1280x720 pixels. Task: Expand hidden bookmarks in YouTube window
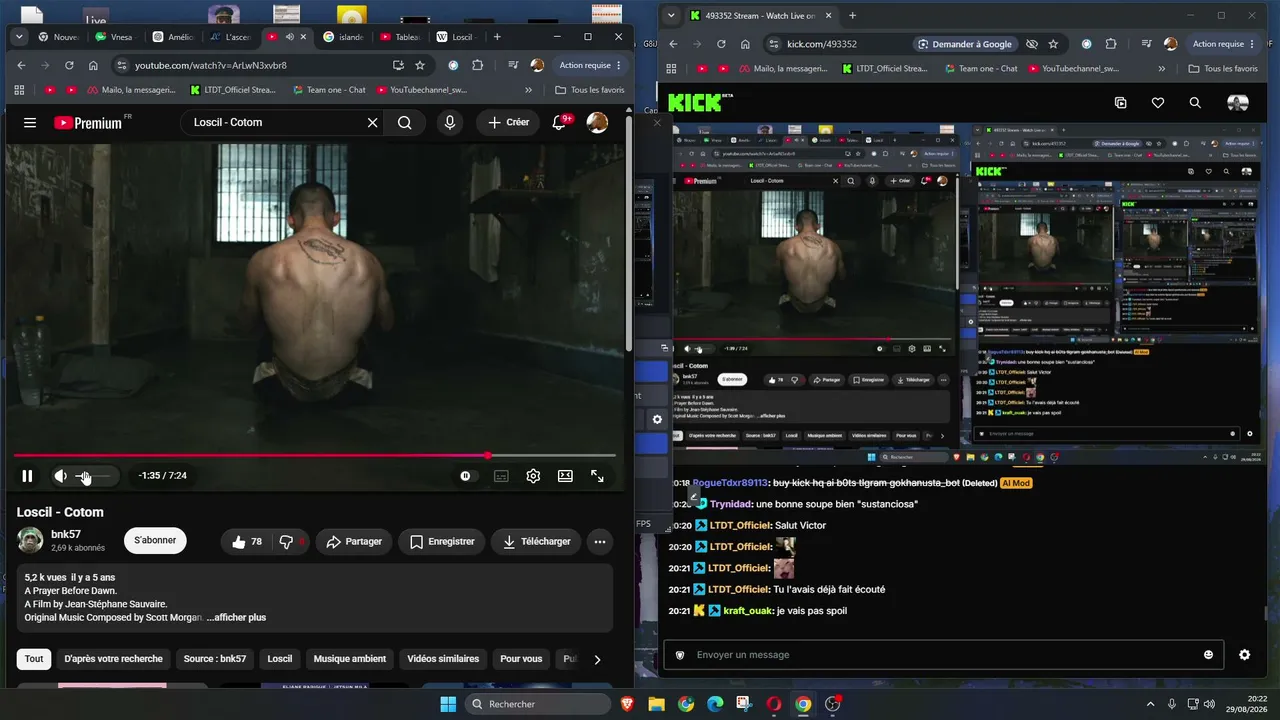[x=528, y=90]
